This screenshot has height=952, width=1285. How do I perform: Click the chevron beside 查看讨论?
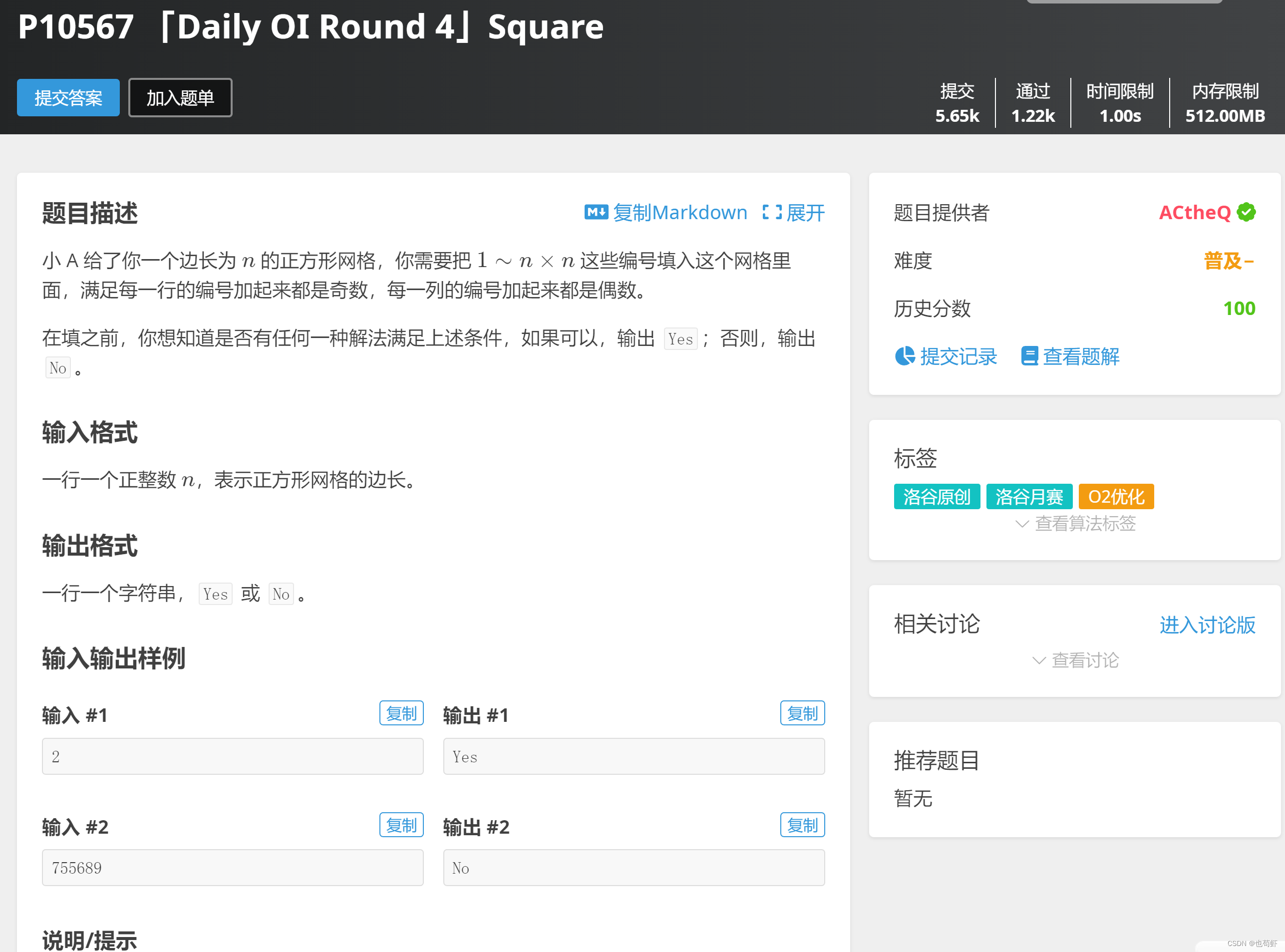pos(1039,660)
